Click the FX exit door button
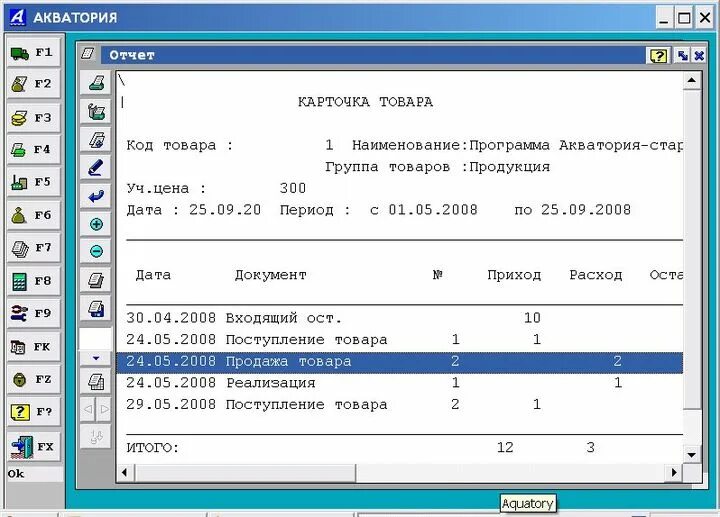 34,446
